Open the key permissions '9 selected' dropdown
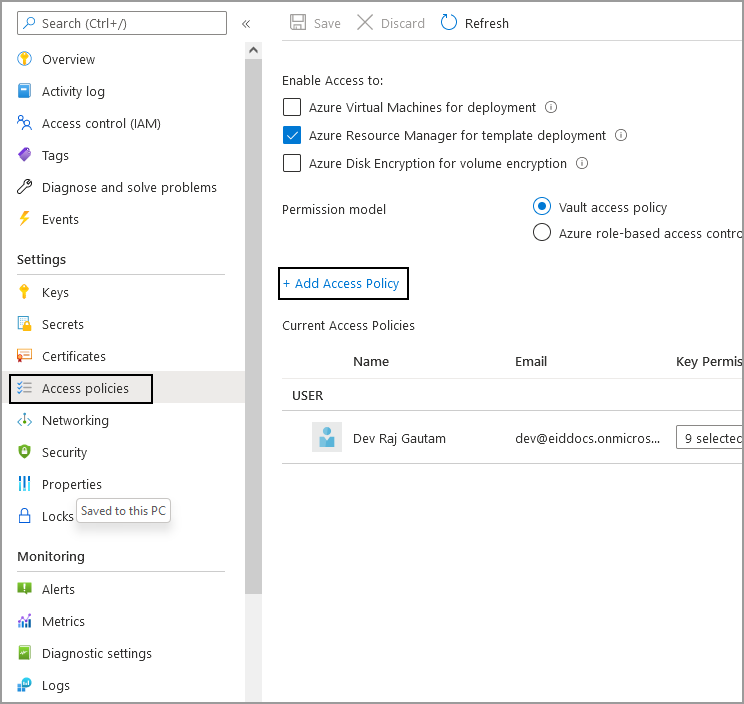This screenshot has height=704, width=744. pos(710,438)
